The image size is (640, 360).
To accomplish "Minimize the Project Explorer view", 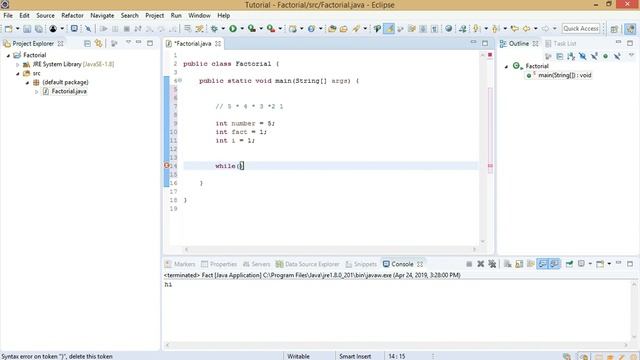I will [139, 42].
